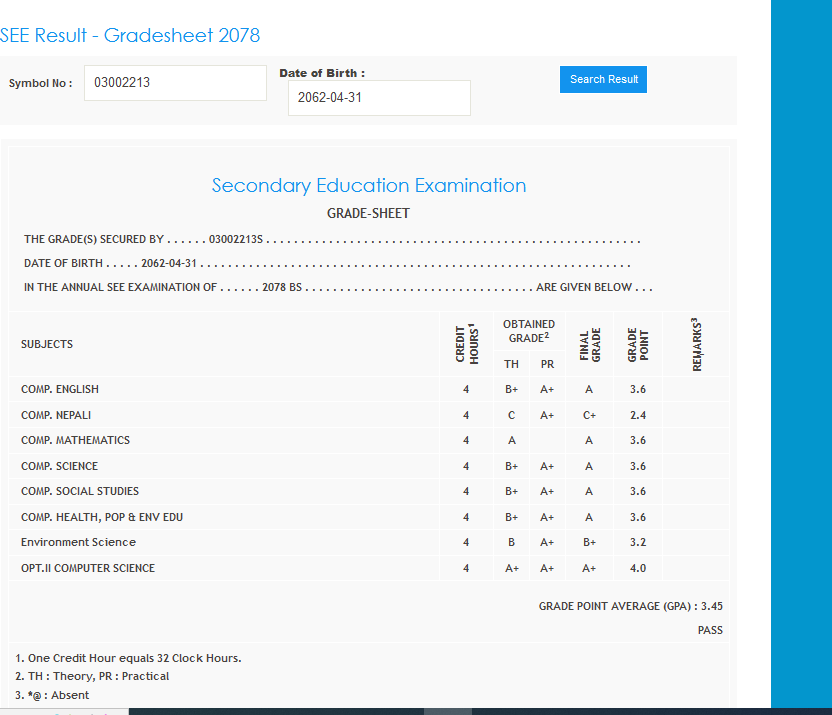Click the Environment Science subject cell
Image resolution: width=832 pixels, height=715 pixels.
pos(78,542)
